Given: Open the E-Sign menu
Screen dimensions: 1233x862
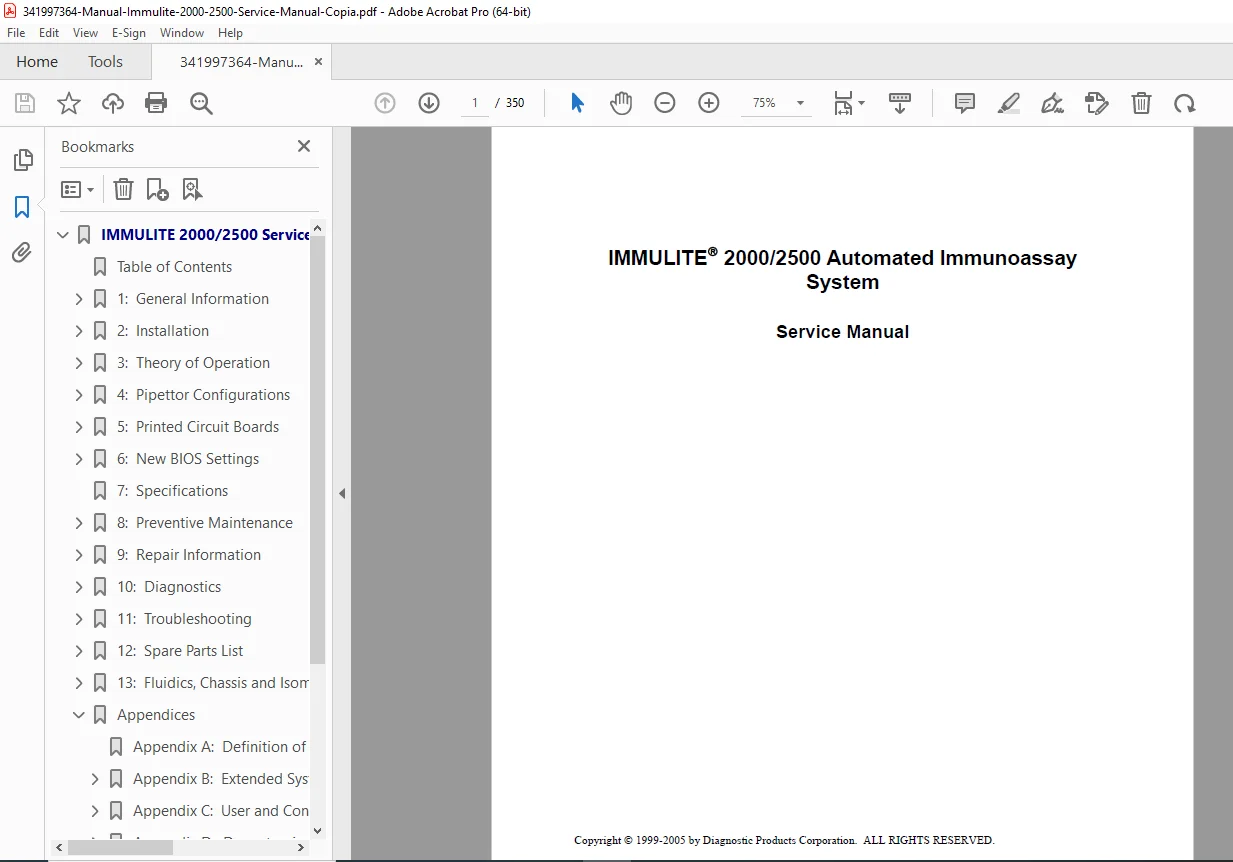Looking at the screenshot, I should (128, 33).
